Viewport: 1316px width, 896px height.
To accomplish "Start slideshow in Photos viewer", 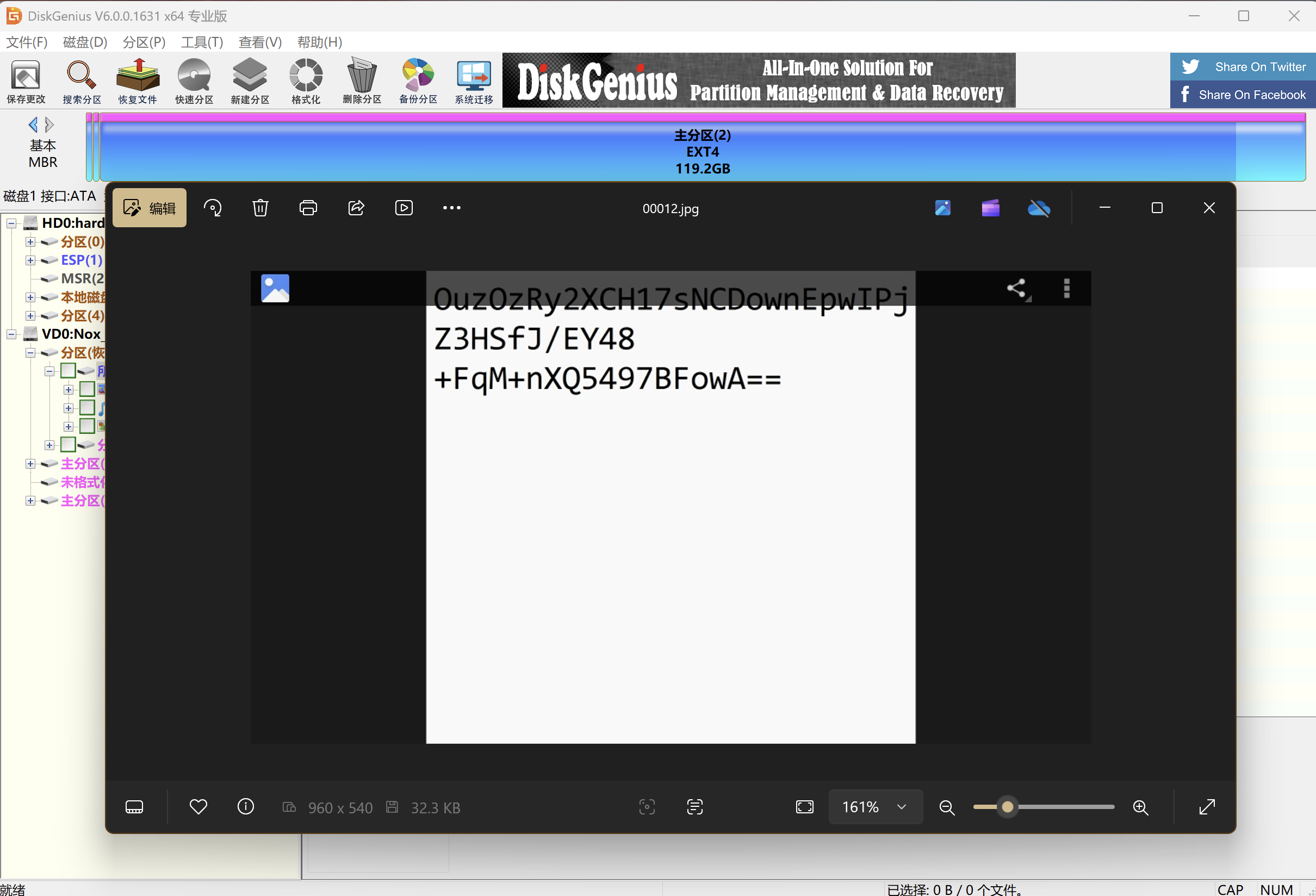I will tap(404, 208).
